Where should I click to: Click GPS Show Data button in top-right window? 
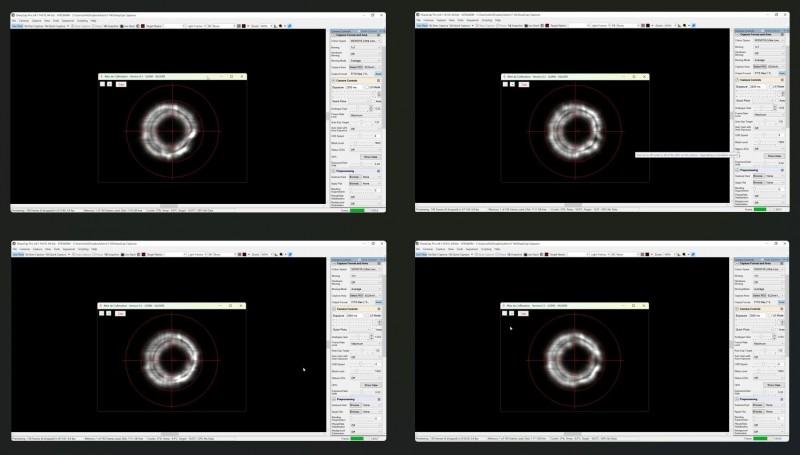[x=773, y=157]
